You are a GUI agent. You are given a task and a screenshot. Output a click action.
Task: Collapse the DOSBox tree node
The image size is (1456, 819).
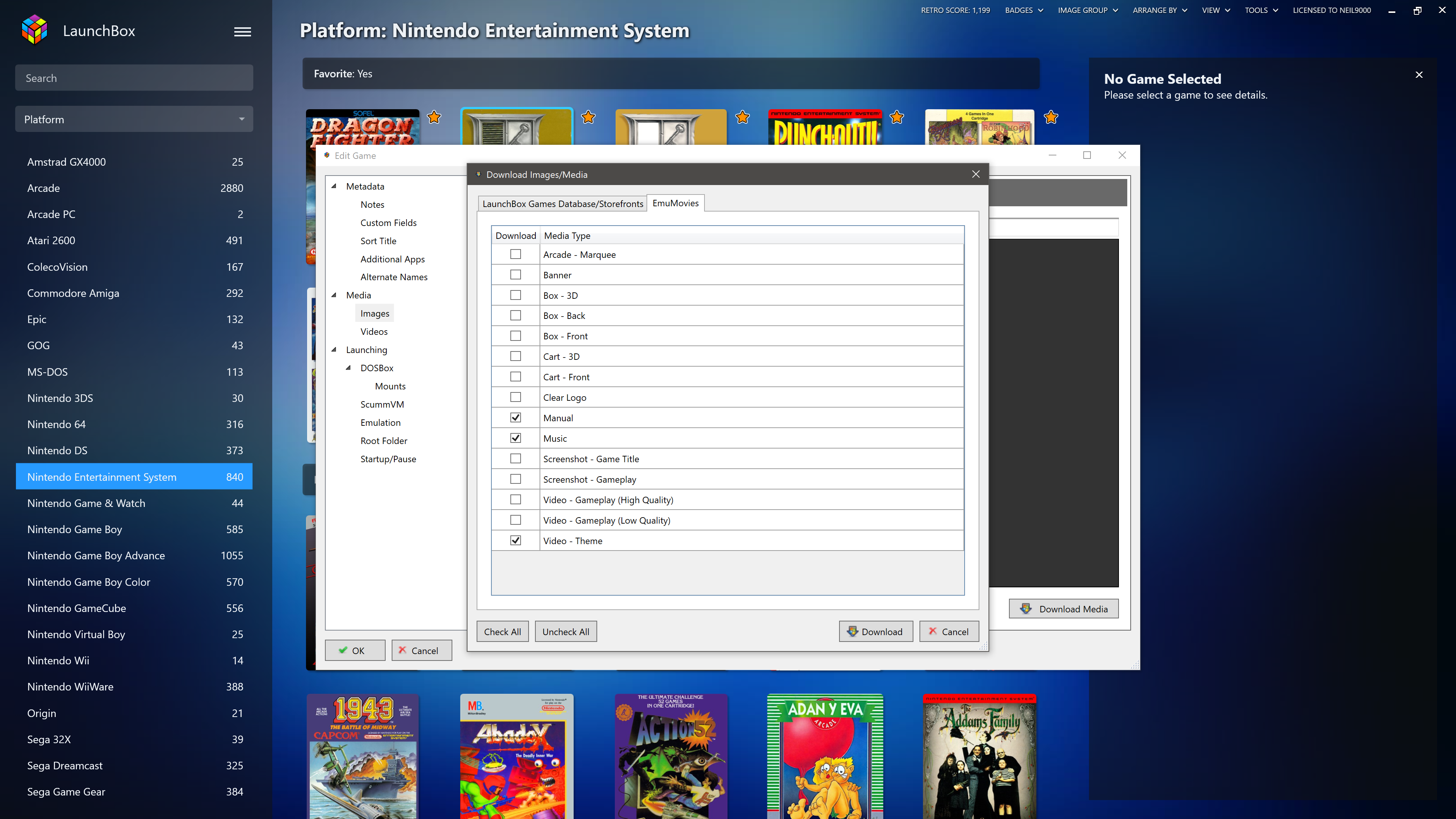click(x=349, y=368)
